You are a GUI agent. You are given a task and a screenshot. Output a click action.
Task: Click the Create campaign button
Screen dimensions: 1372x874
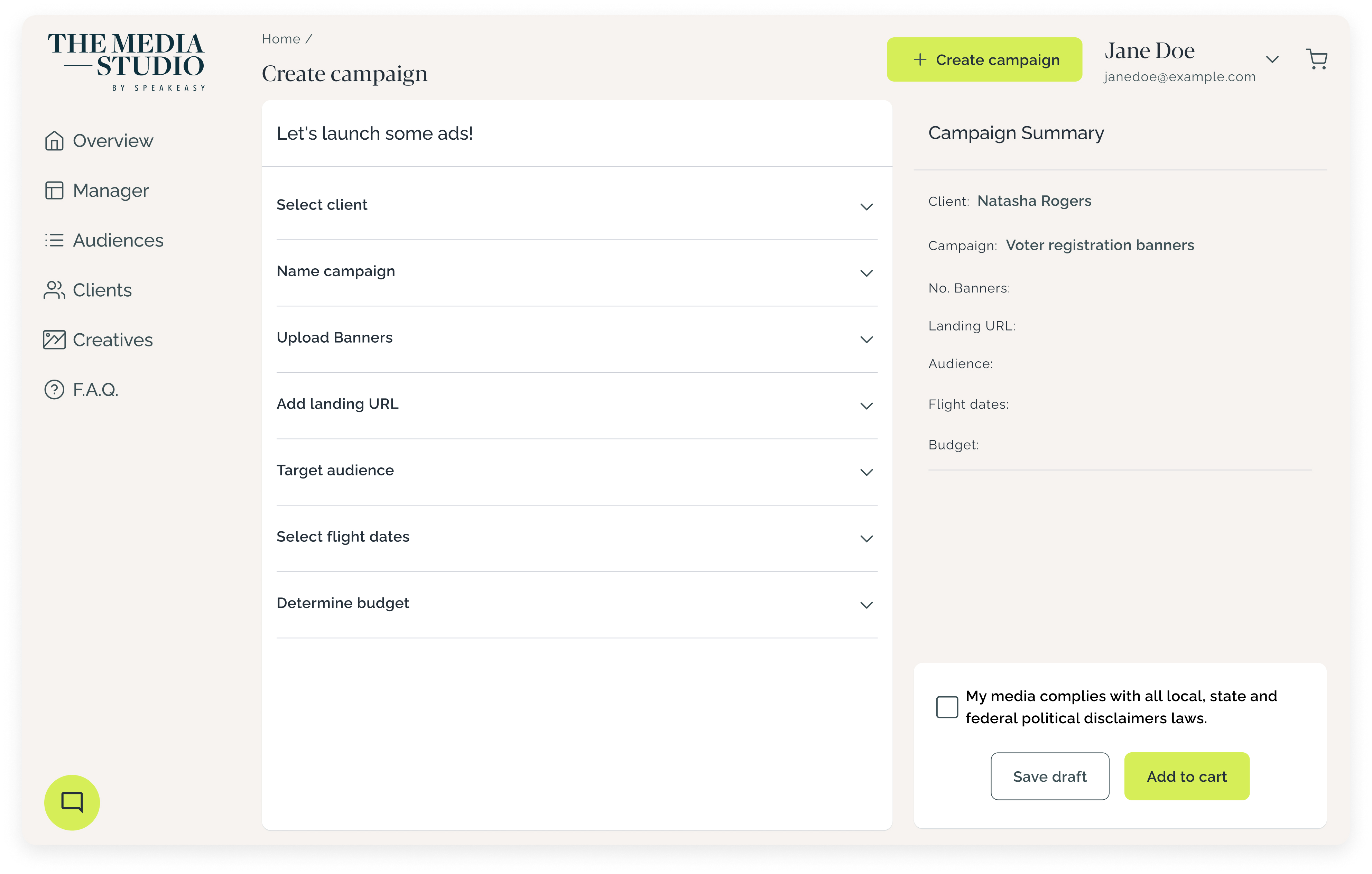[984, 59]
